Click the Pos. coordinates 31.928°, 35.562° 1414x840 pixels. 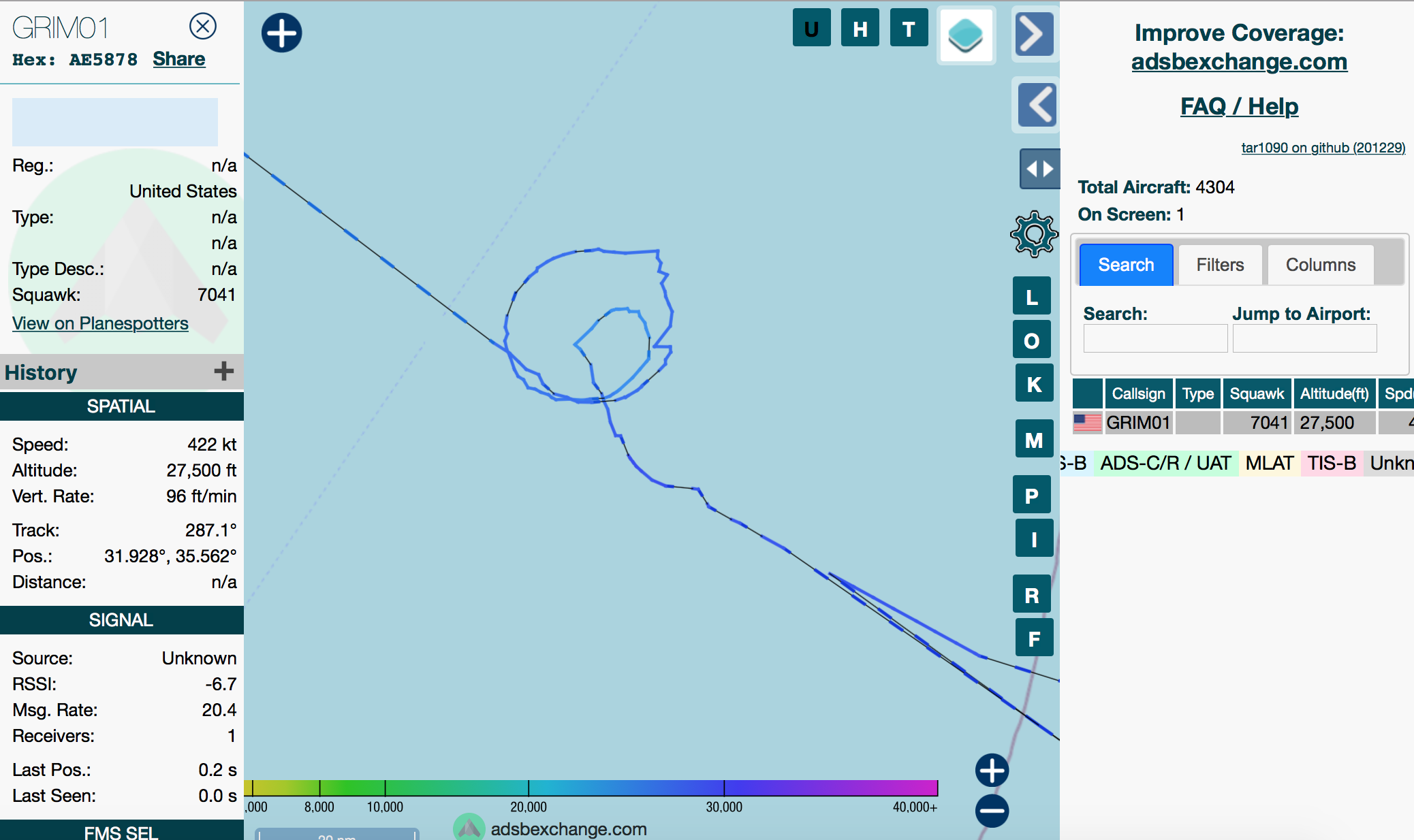(170, 556)
